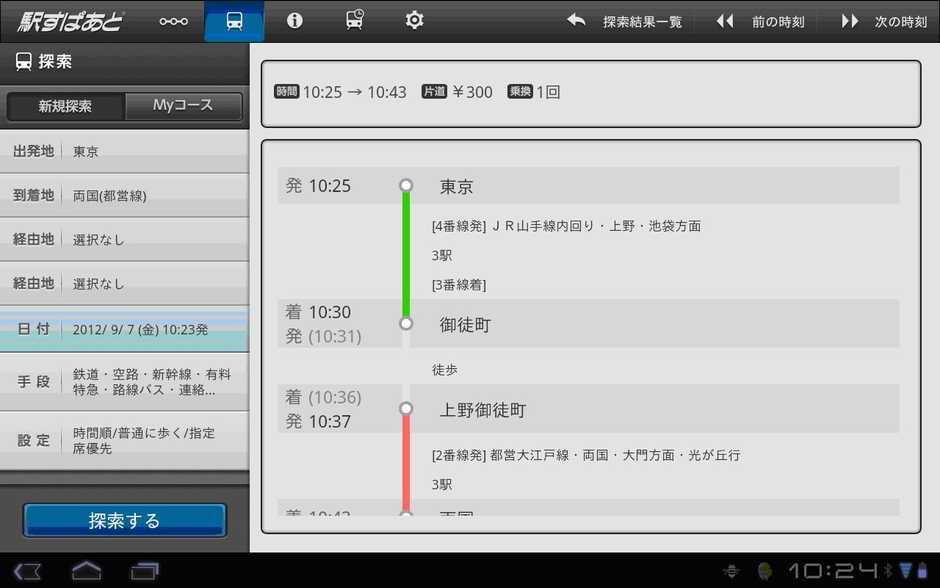The width and height of the screenshot is (940, 588).
Task: Choose the second 経由地 選択なし option
Action: [124, 284]
